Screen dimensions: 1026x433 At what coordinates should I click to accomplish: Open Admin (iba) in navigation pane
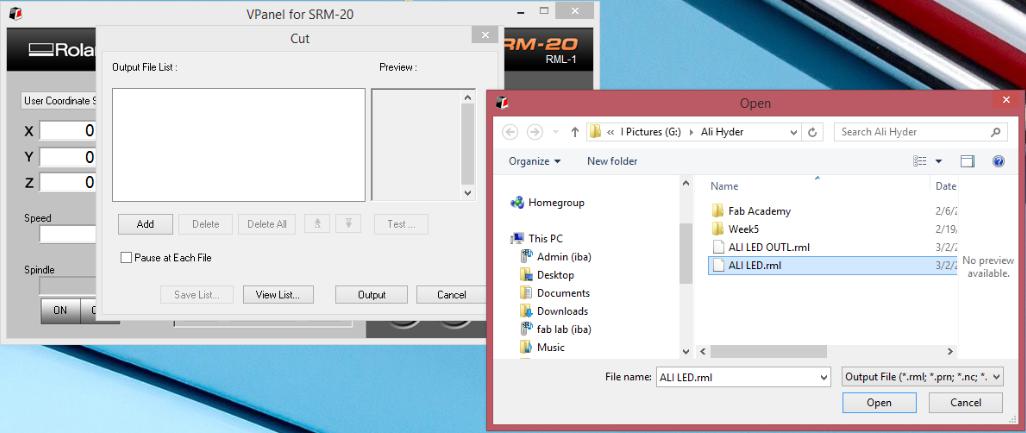pyautogui.click(x=556, y=257)
